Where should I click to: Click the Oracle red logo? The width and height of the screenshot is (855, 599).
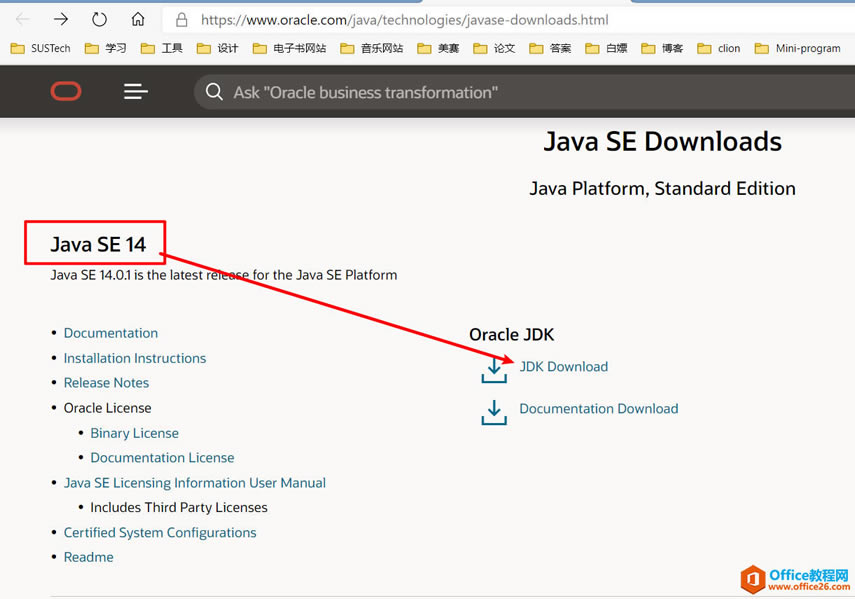(x=66, y=92)
